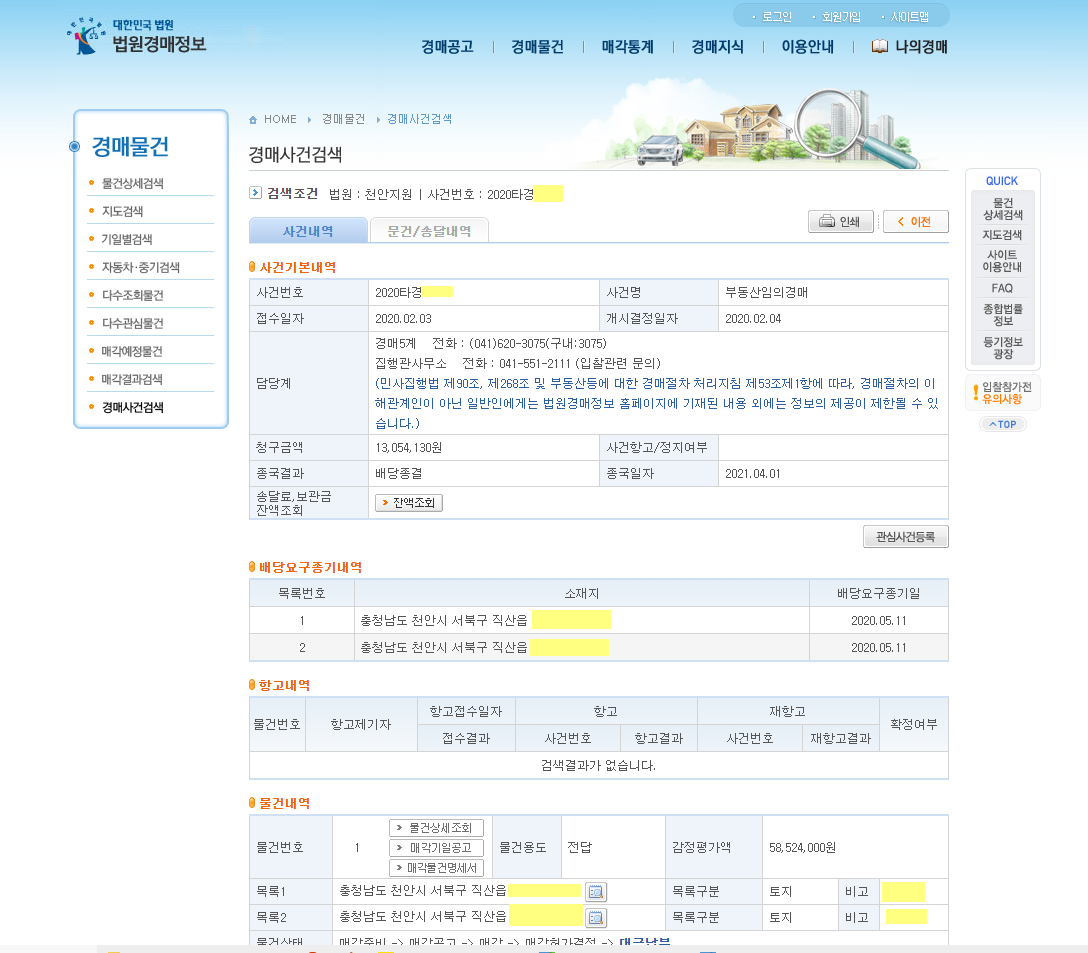Click row 1 배당요구종기일 2020.05.11
1088x953 pixels.
(x=878, y=621)
